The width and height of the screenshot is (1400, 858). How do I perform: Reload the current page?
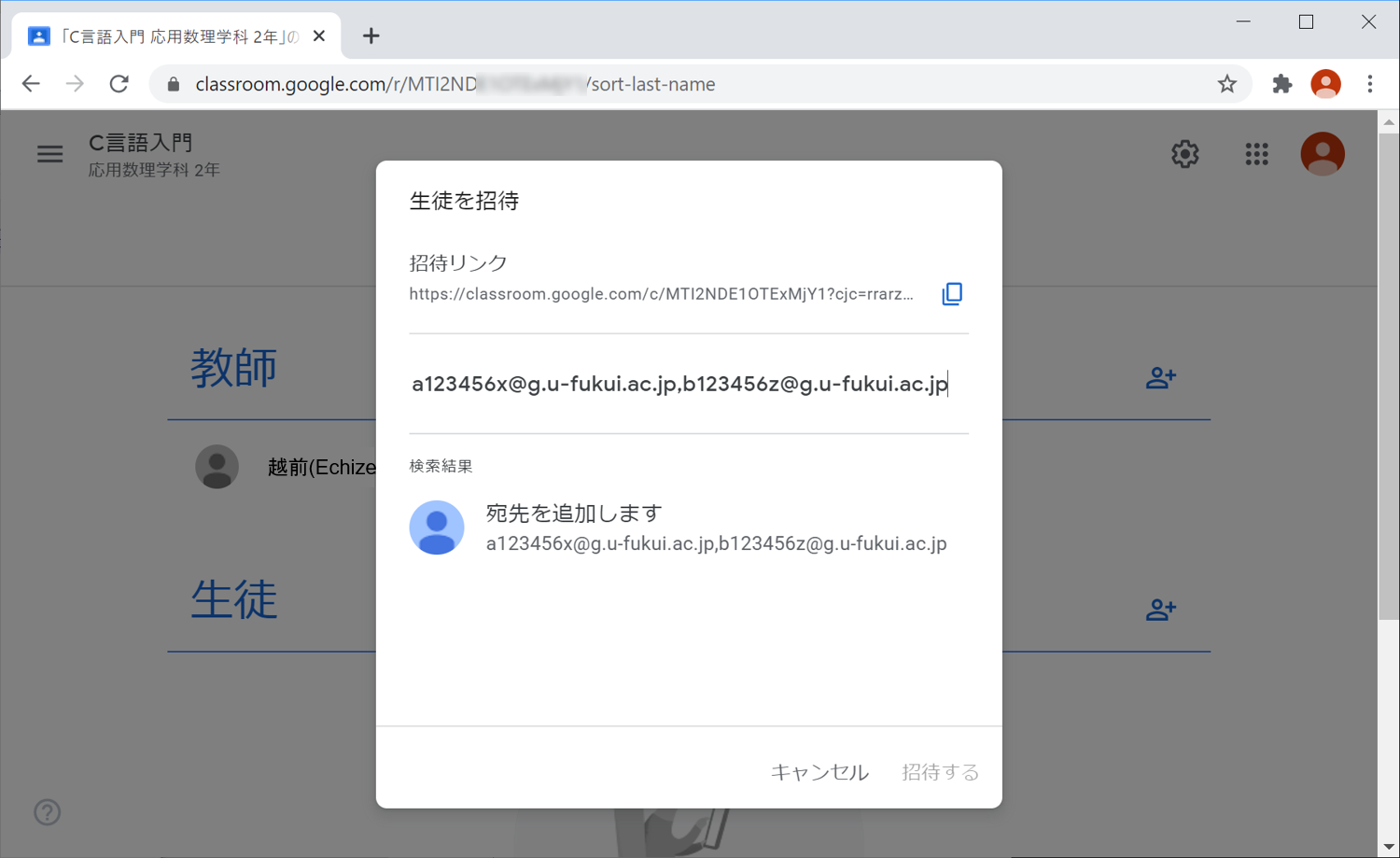click(119, 84)
